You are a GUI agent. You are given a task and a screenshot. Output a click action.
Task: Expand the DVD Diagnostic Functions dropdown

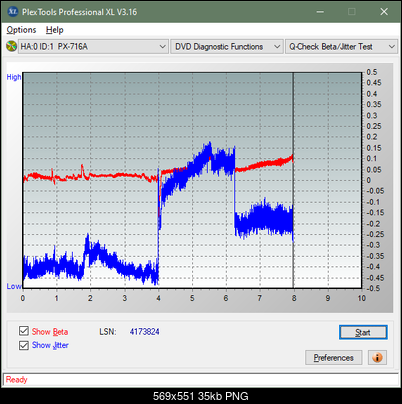(227, 46)
